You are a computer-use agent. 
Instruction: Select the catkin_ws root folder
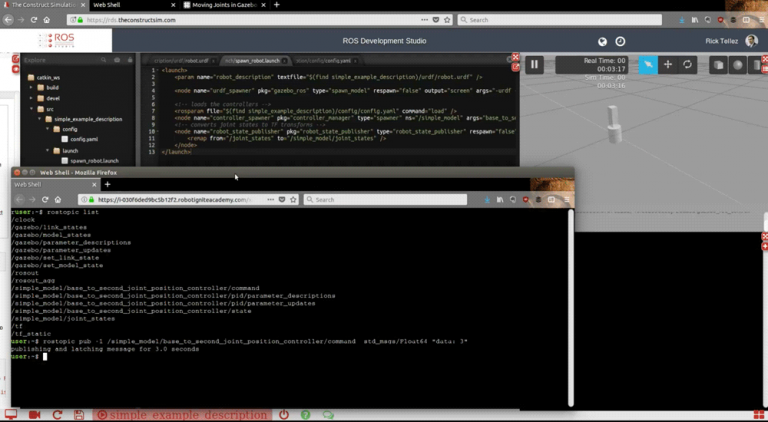pyautogui.click(x=48, y=77)
